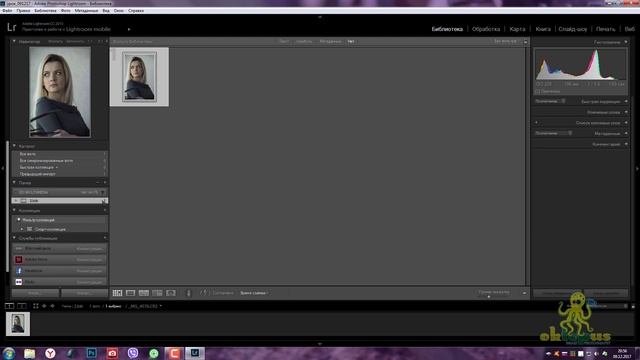Image resolution: width=640 pixels, height=360 pixels.
Task: Open second monitor display button
Action: [22, 306]
